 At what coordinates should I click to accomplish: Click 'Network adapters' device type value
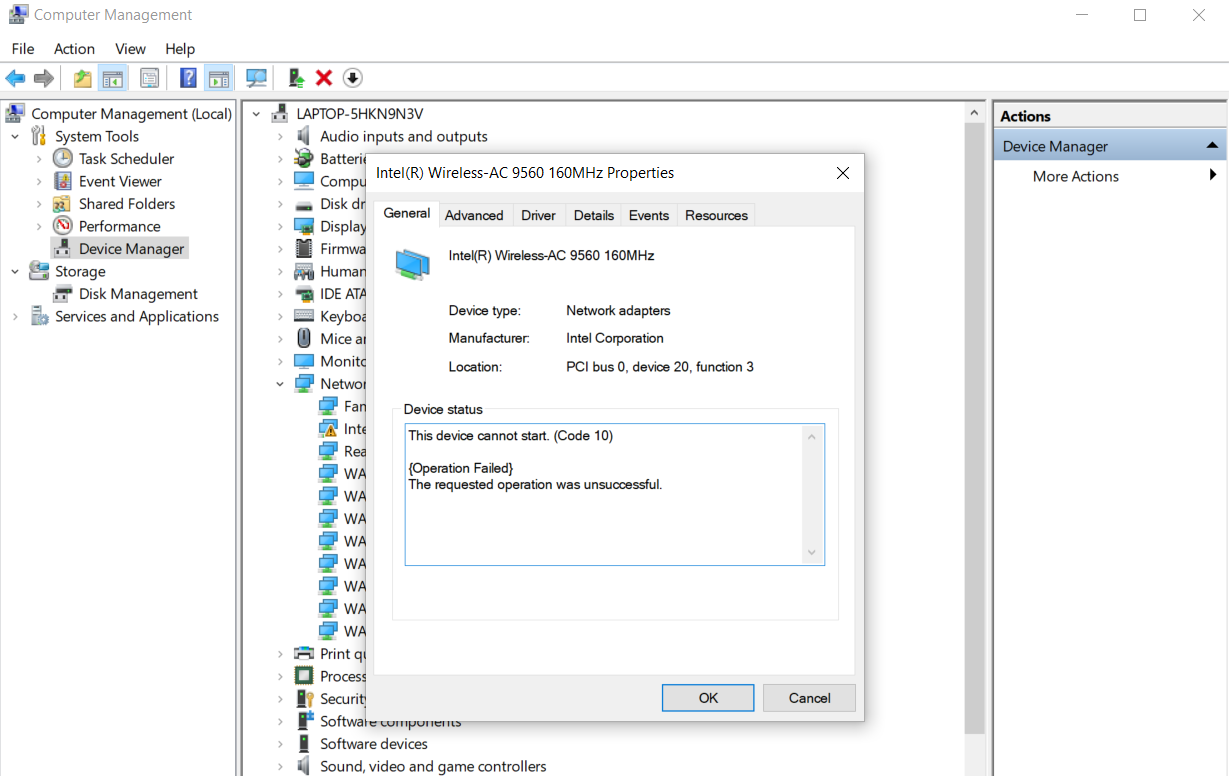point(618,311)
